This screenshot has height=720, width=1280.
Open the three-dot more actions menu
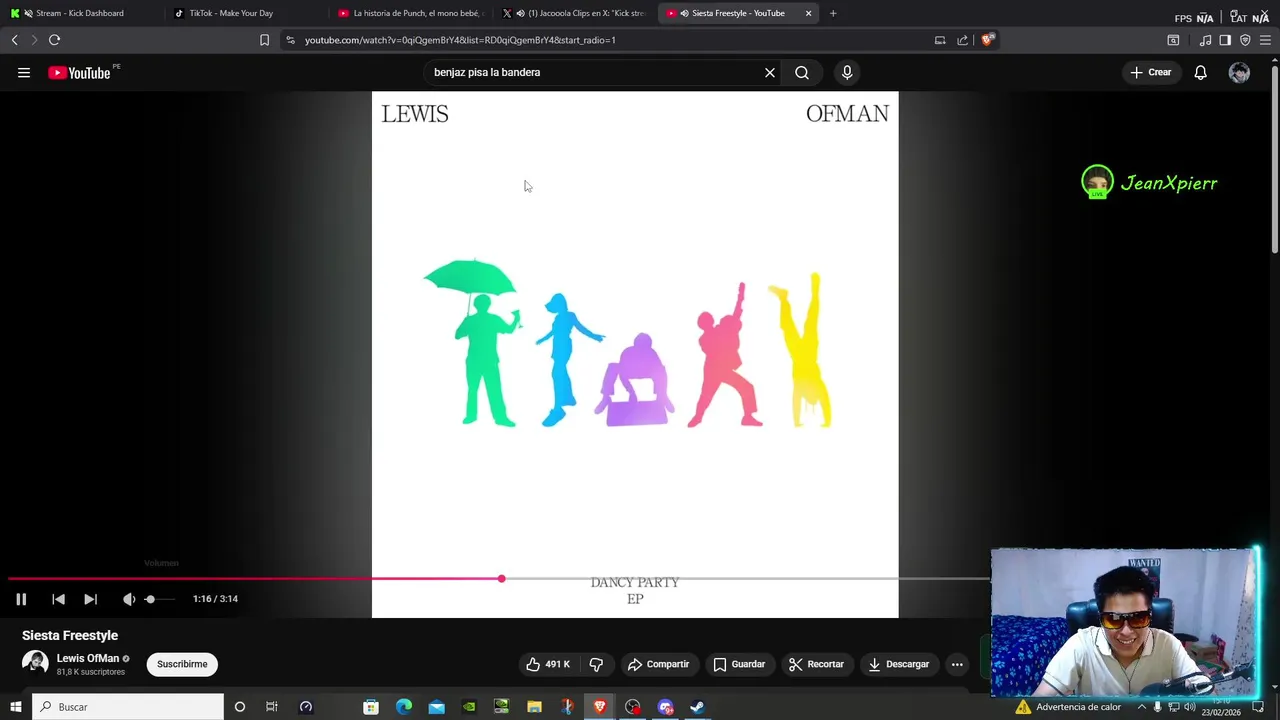(x=957, y=664)
